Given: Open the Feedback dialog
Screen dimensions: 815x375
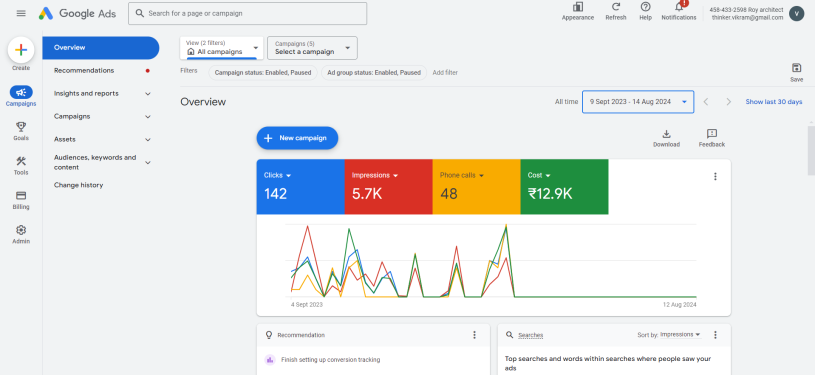Looking at the screenshot, I should click(712, 138).
